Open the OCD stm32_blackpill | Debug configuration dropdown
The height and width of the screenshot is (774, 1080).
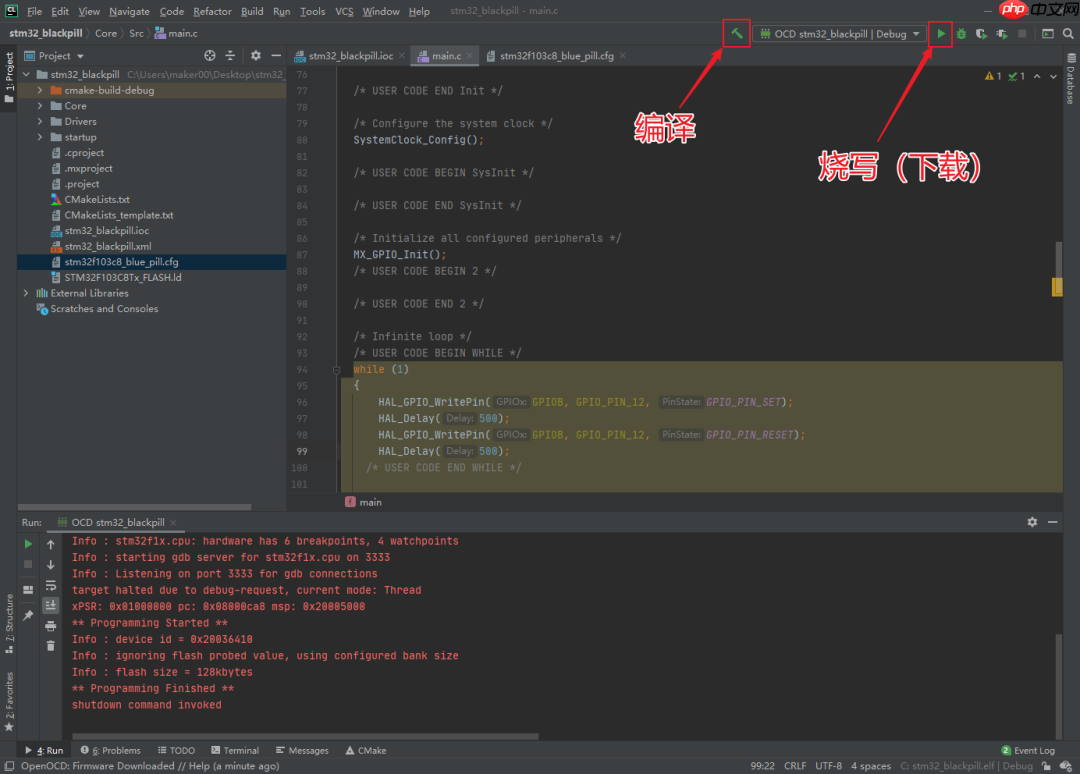point(840,33)
